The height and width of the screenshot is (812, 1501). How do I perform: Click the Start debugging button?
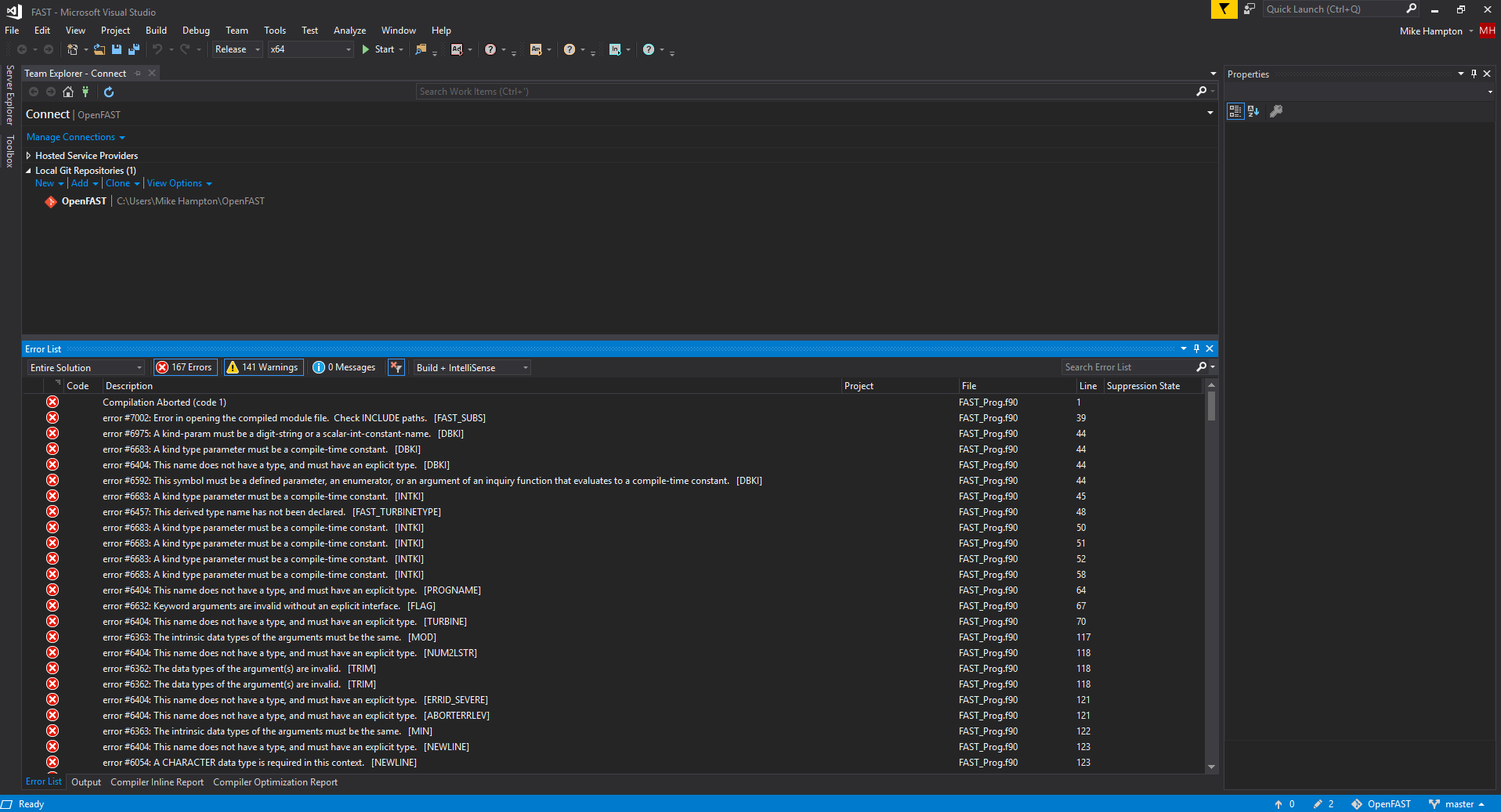coord(382,49)
